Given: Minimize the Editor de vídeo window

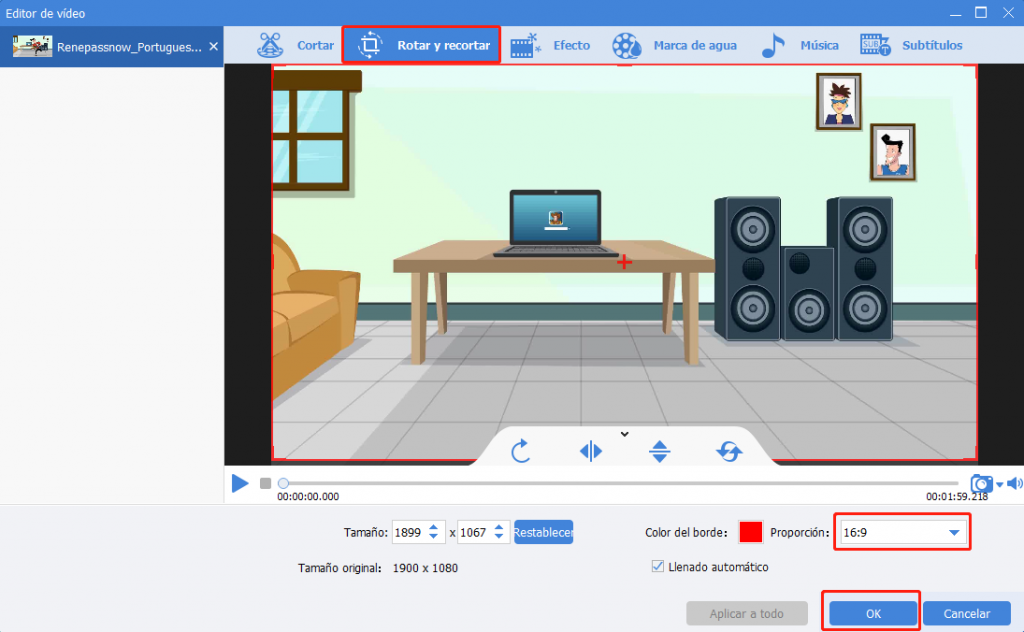Looking at the screenshot, I should coord(955,13).
